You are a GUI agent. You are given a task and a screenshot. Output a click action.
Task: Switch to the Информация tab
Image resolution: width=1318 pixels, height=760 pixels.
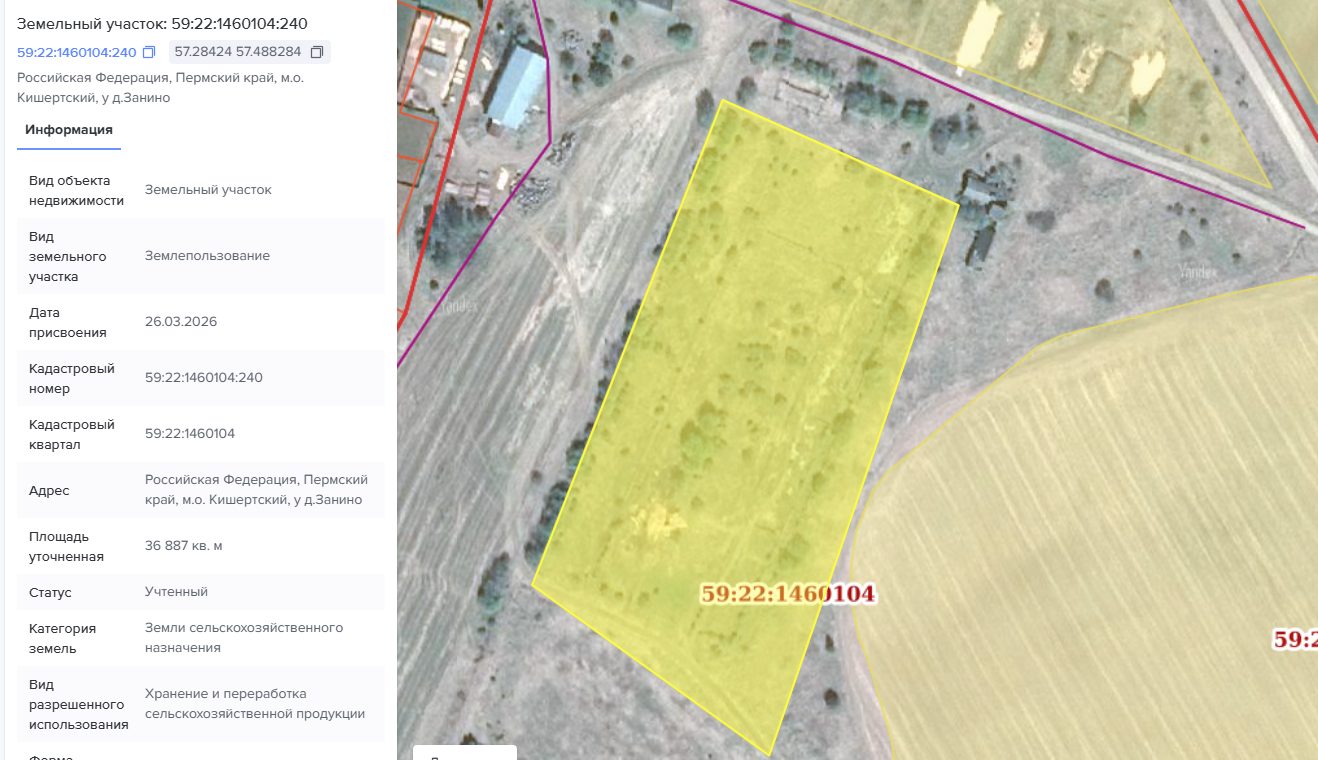coord(69,130)
